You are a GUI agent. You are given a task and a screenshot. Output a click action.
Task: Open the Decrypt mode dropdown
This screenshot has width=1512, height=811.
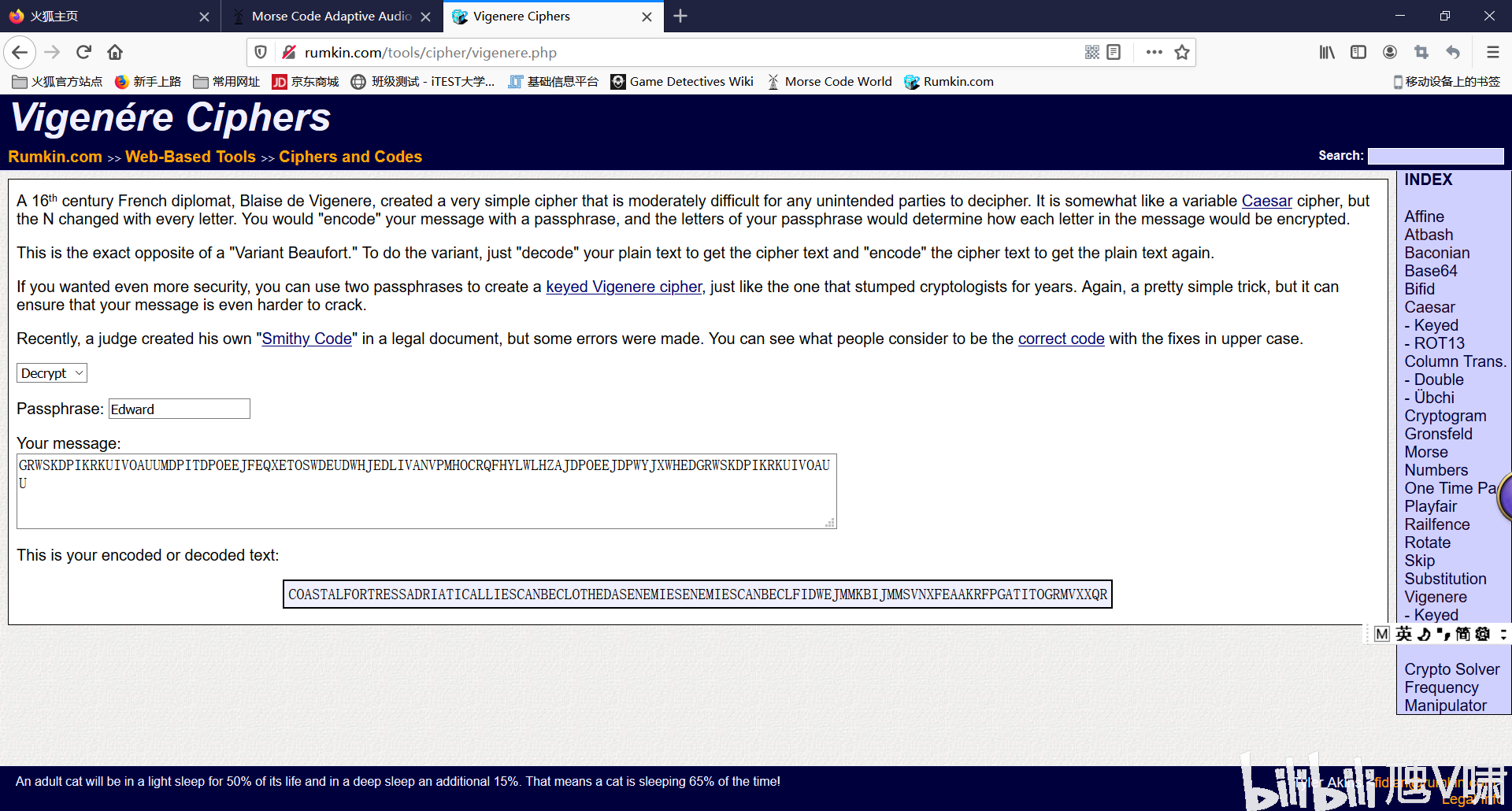tap(51, 372)
